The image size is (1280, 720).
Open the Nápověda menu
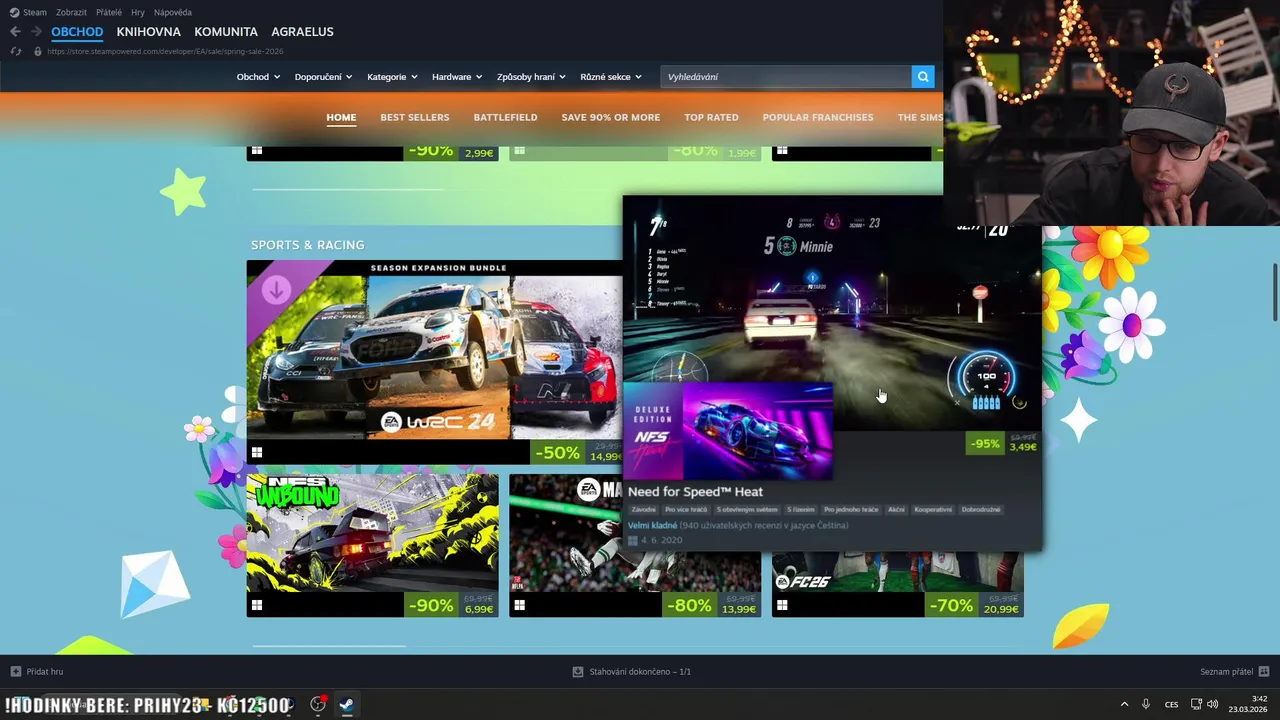[173, 12]
